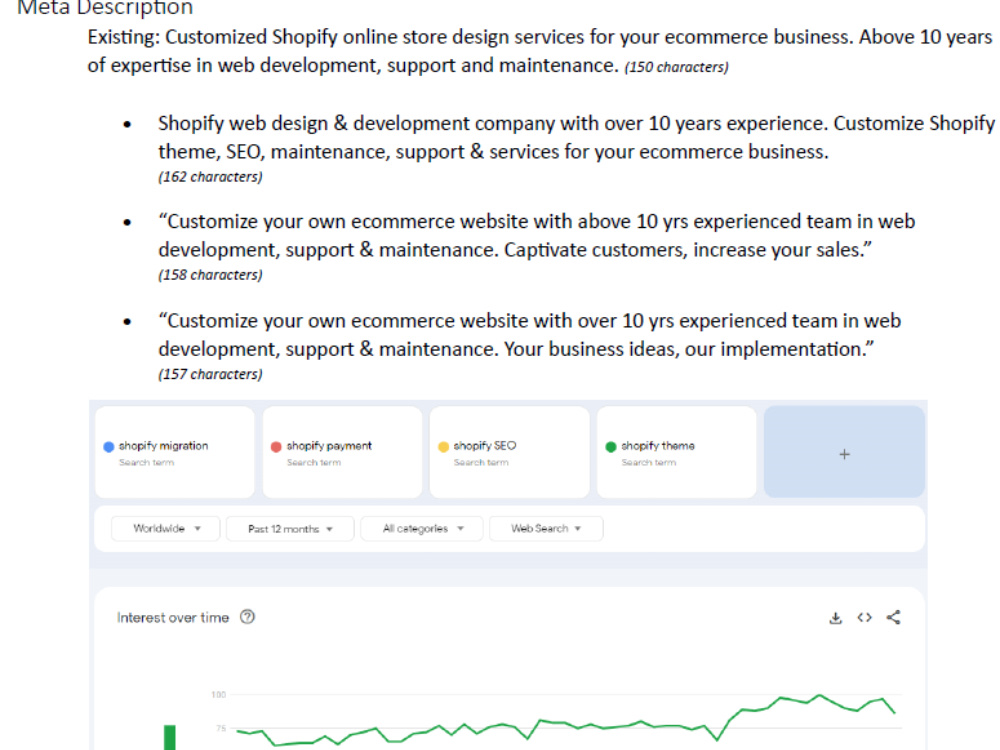
Task: Select the shopify SEO search term card
Action: tap(509, 452)
